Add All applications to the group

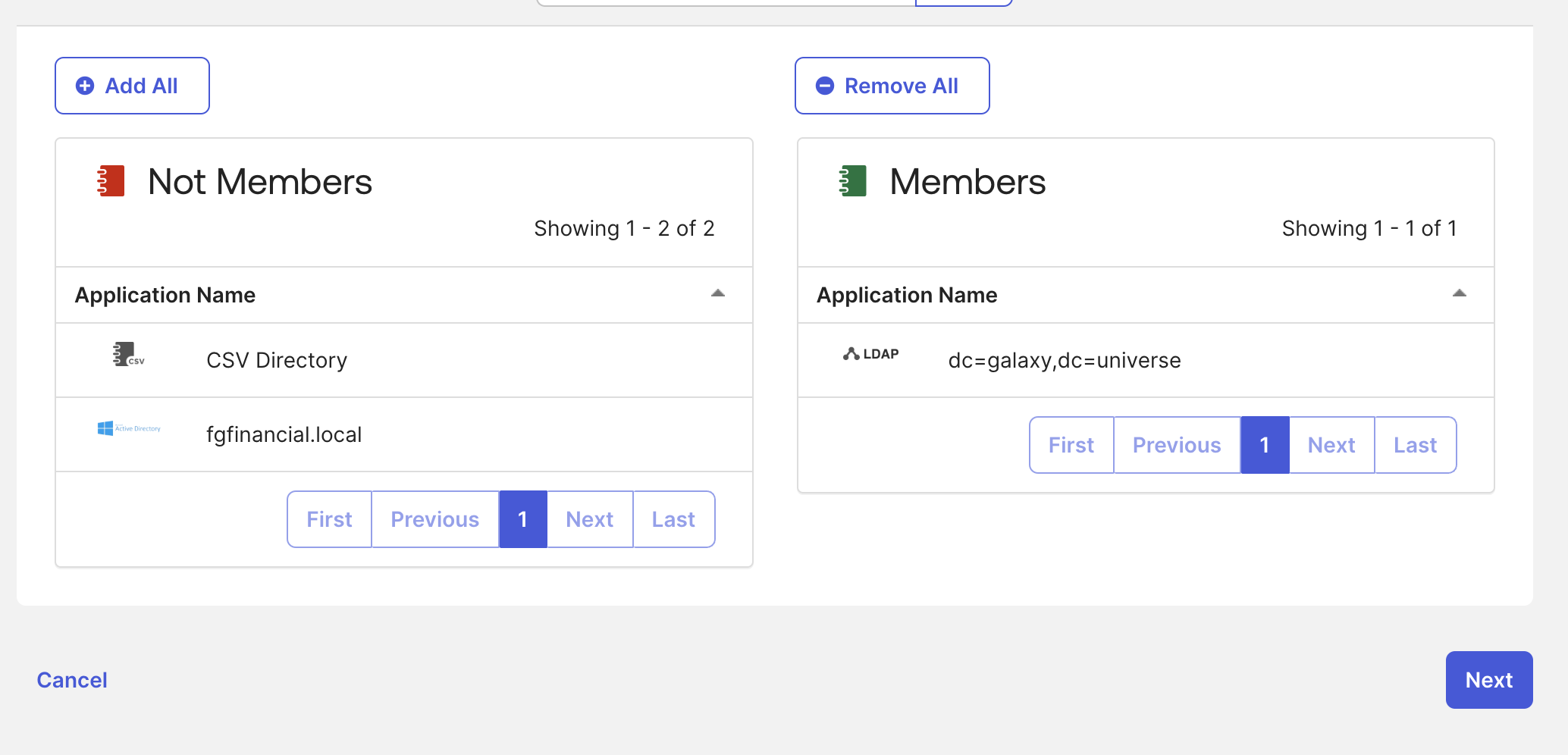point(131,86)
